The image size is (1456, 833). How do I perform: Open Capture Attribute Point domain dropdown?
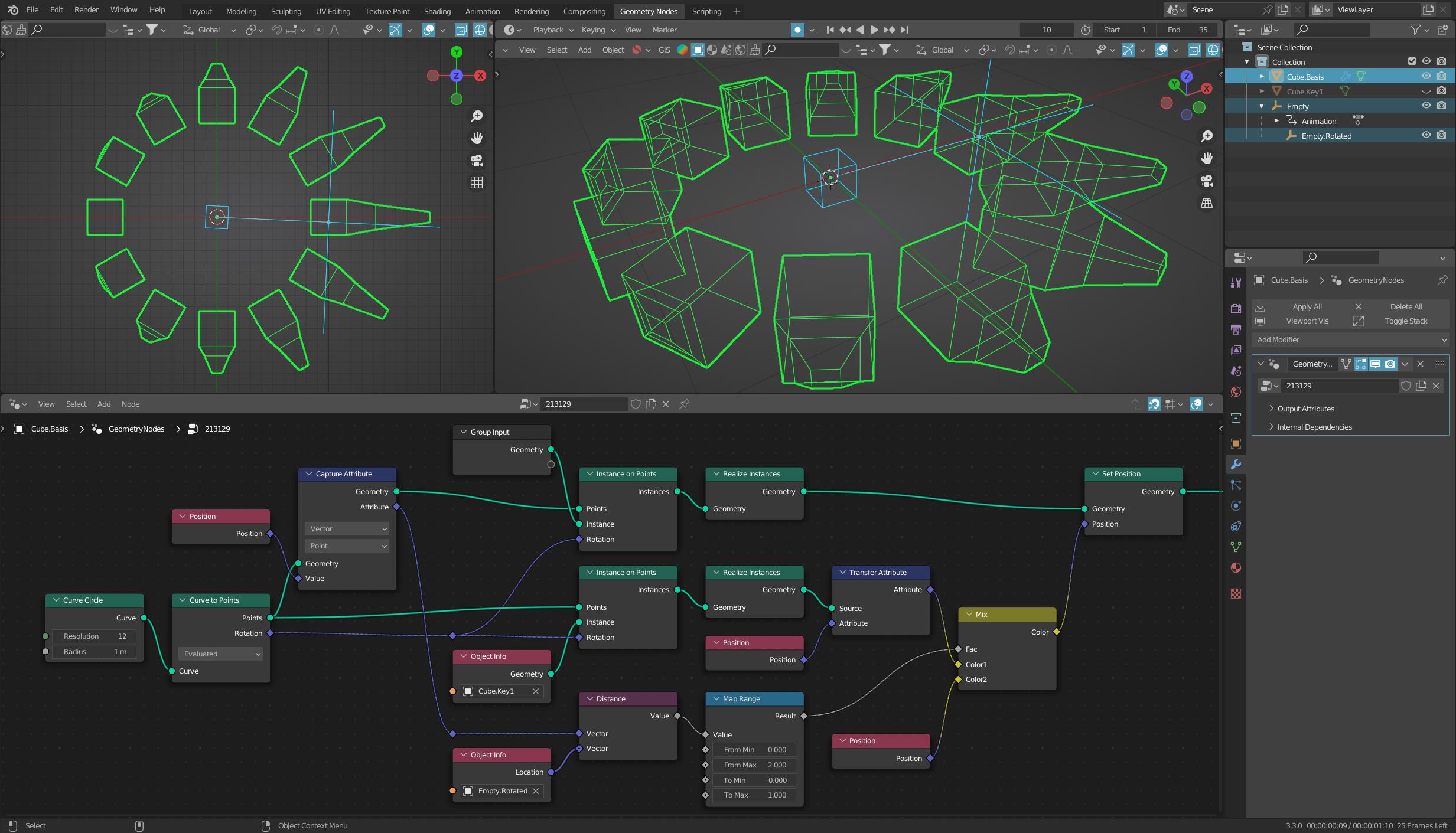coord(347,545)
